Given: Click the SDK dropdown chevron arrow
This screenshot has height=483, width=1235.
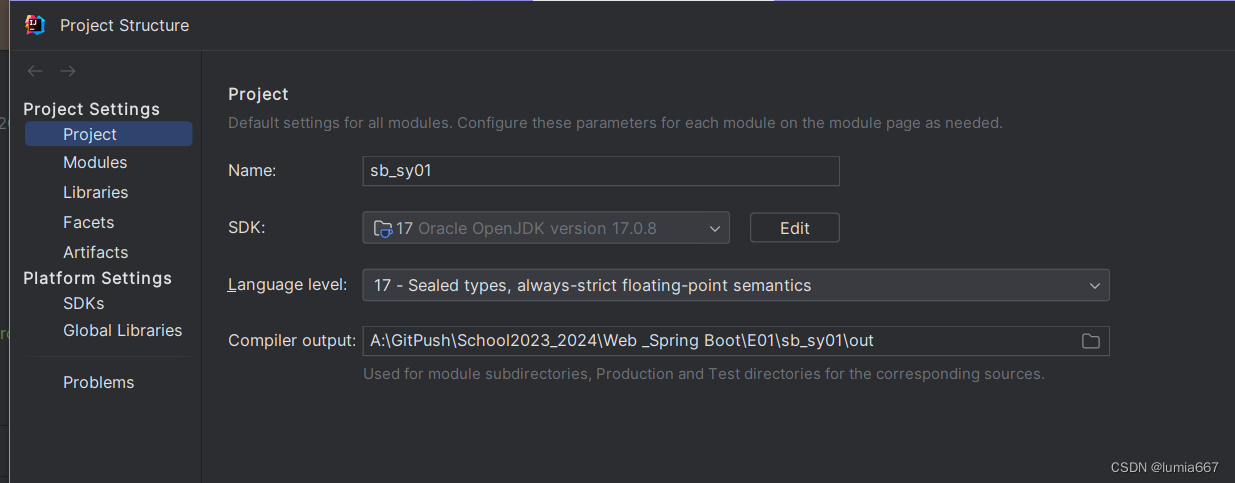Looking at the screenshot, I should click(x=714, y=229).
